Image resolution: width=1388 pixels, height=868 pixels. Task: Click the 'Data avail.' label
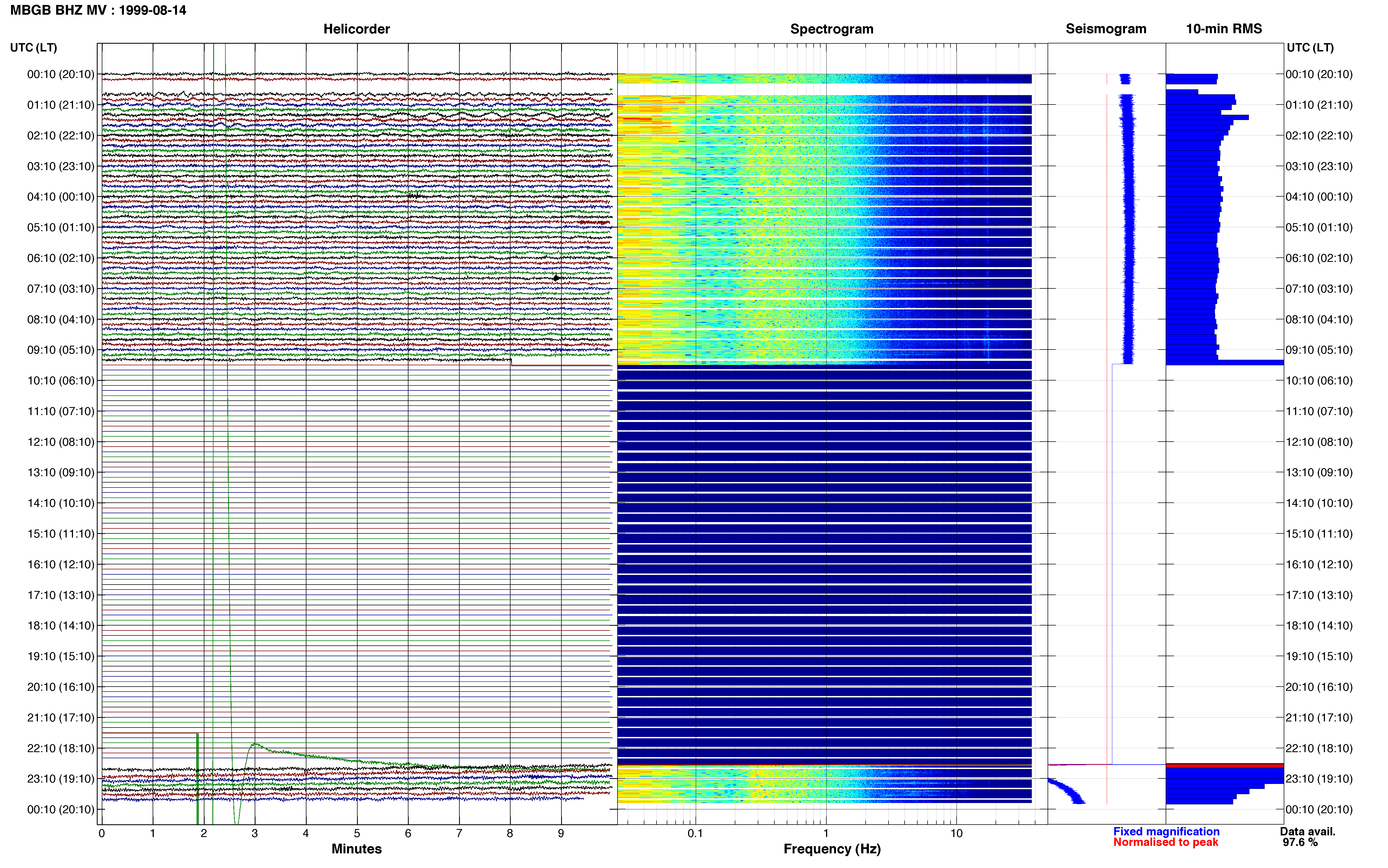tap(1308, 831)
